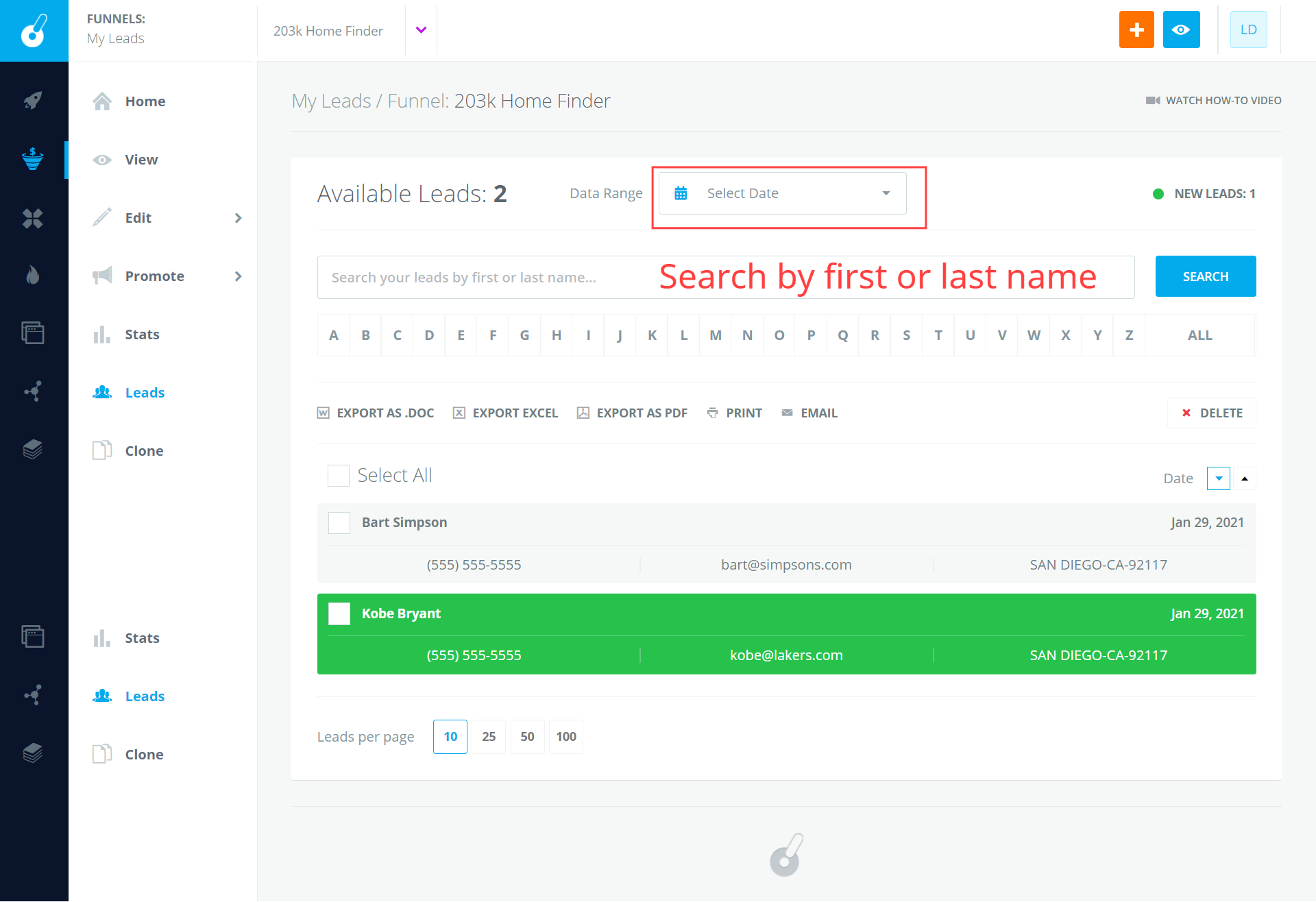Viewport: 1316px width, 902px height.
Task: Open the Select Date dropdown
Action: (783, 193)
